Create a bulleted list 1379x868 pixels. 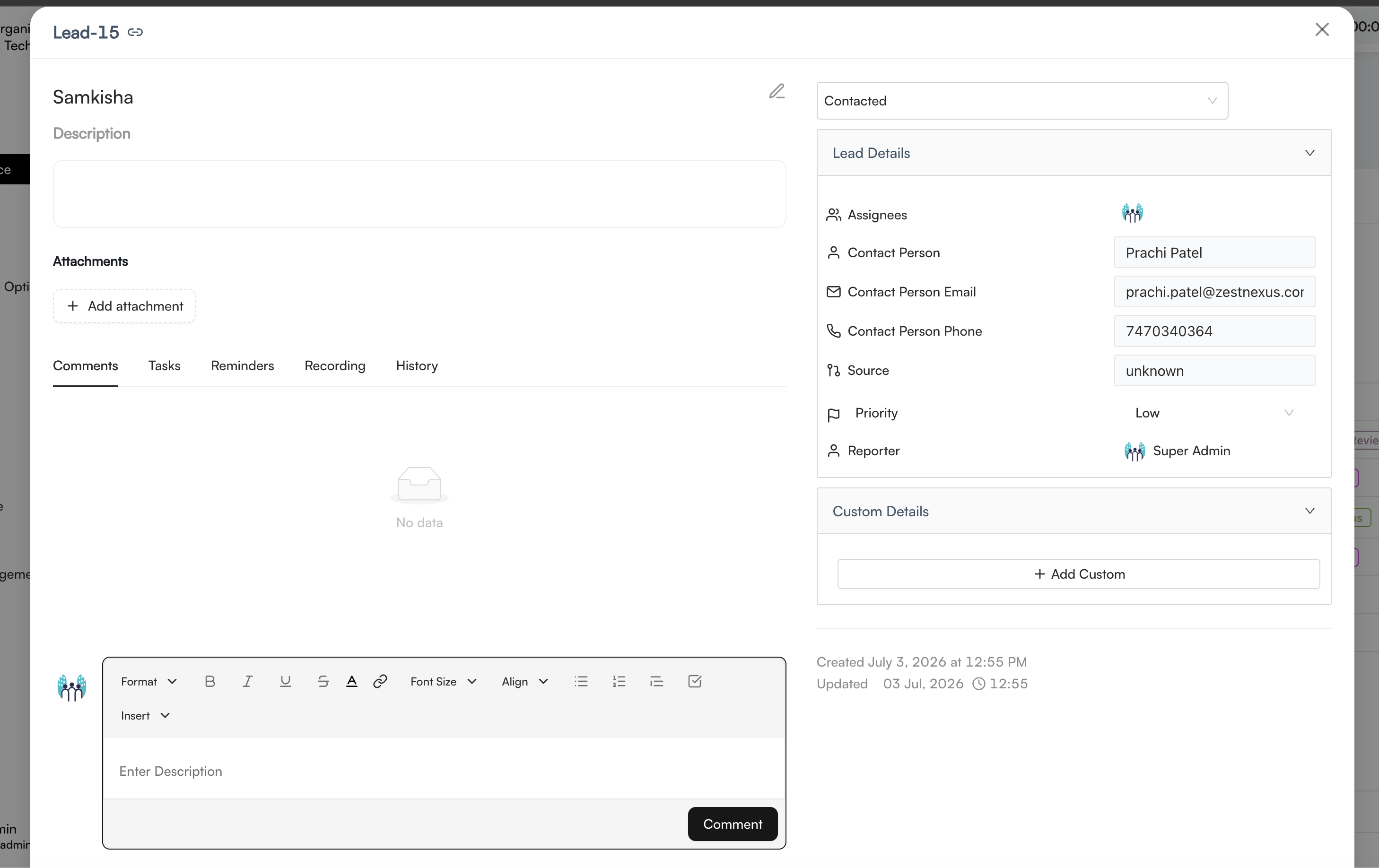tap(581, 681)
